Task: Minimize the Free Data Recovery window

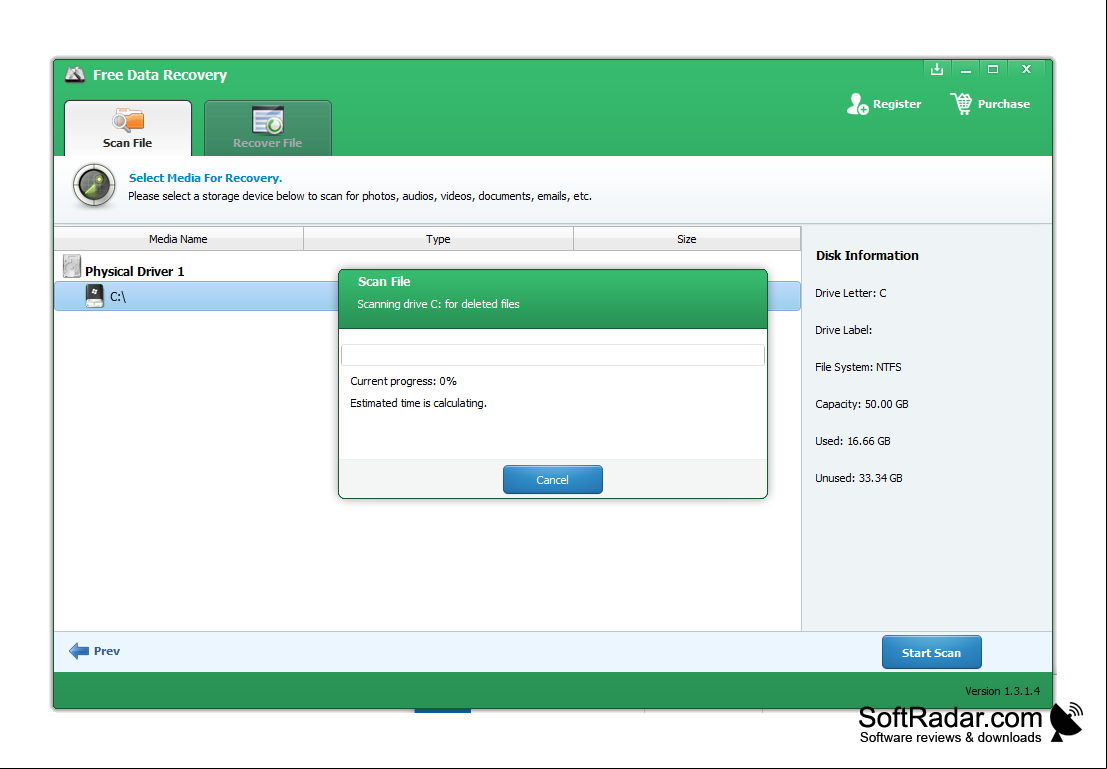Action: [965, 69]
